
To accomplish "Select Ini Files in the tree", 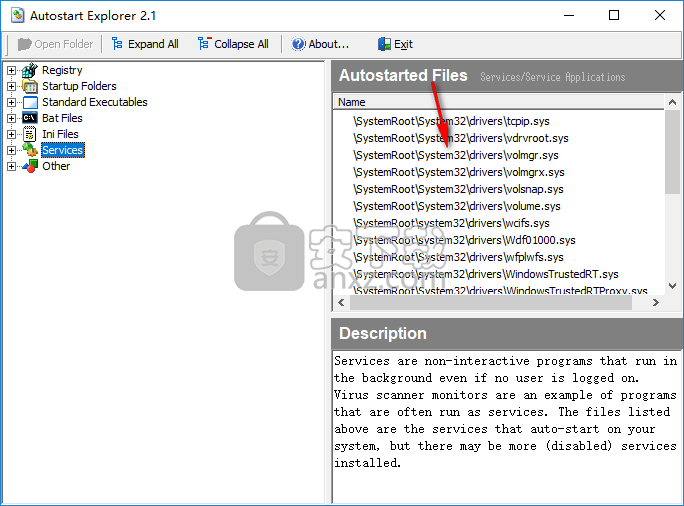I will tap(60, 134).
